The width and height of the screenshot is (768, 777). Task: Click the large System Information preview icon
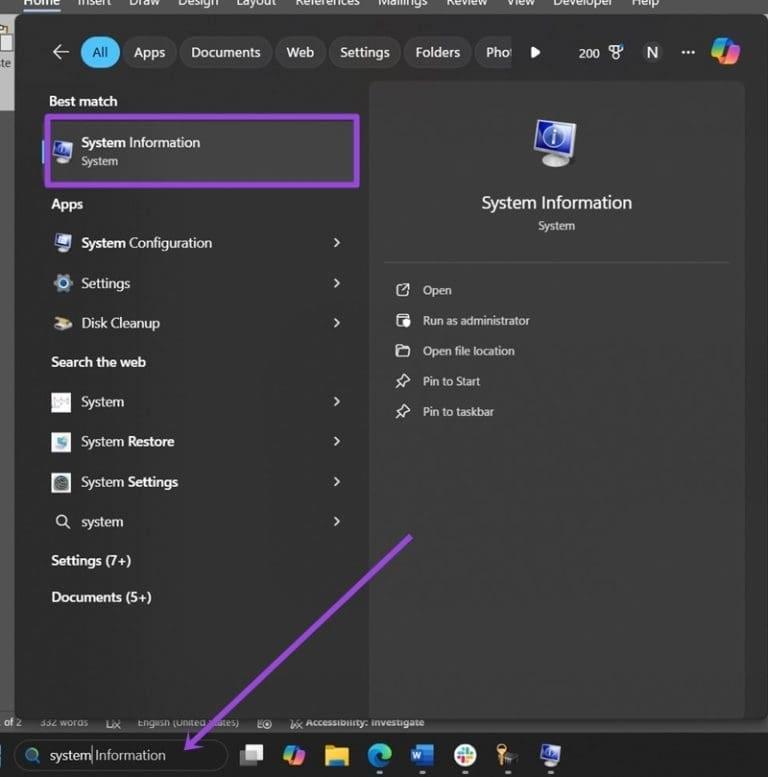coord(555,143)
